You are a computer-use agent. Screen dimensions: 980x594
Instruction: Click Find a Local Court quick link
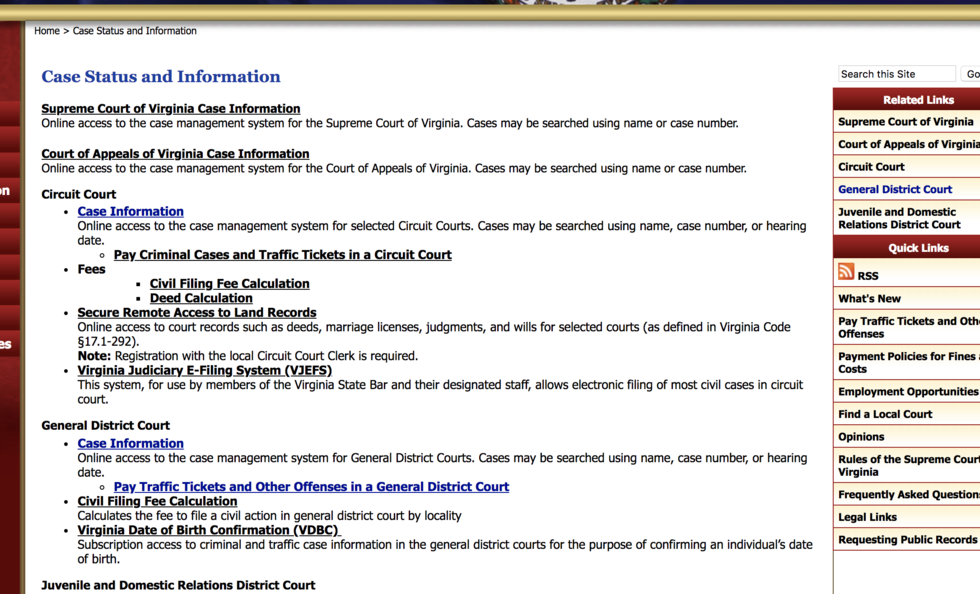[x=885, y=414]
